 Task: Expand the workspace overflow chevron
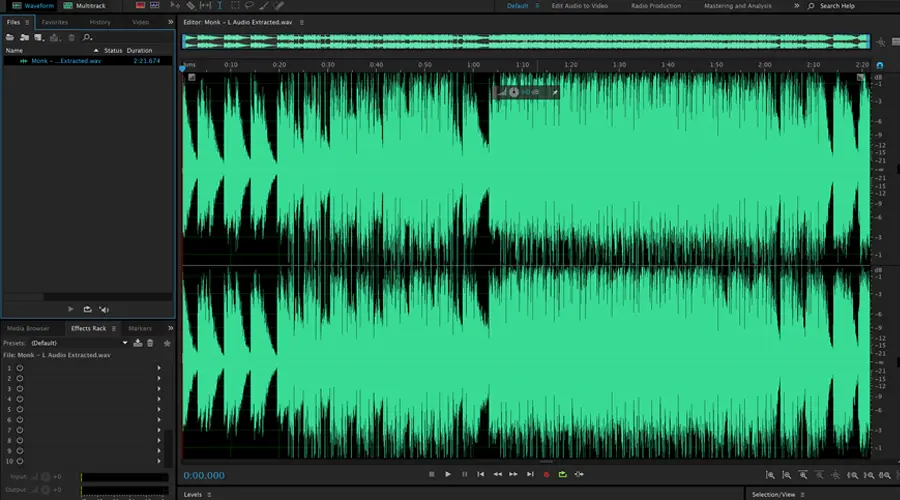click(796, 6)
